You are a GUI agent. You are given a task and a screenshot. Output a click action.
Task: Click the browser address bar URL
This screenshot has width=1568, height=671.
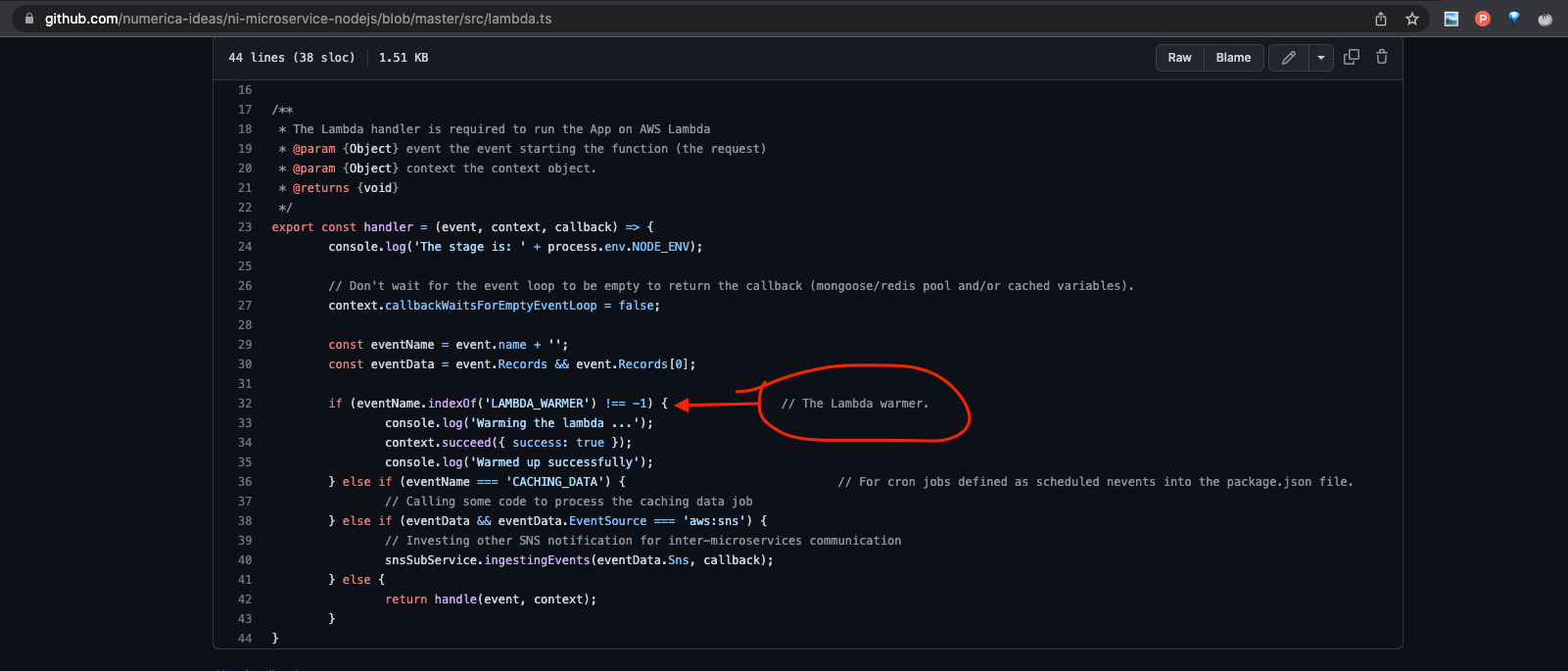coord(298,19)
